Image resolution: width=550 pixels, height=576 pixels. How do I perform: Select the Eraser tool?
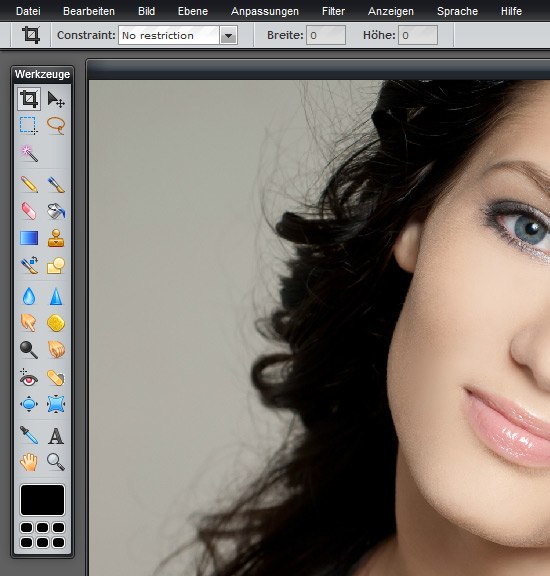[29, 211]
